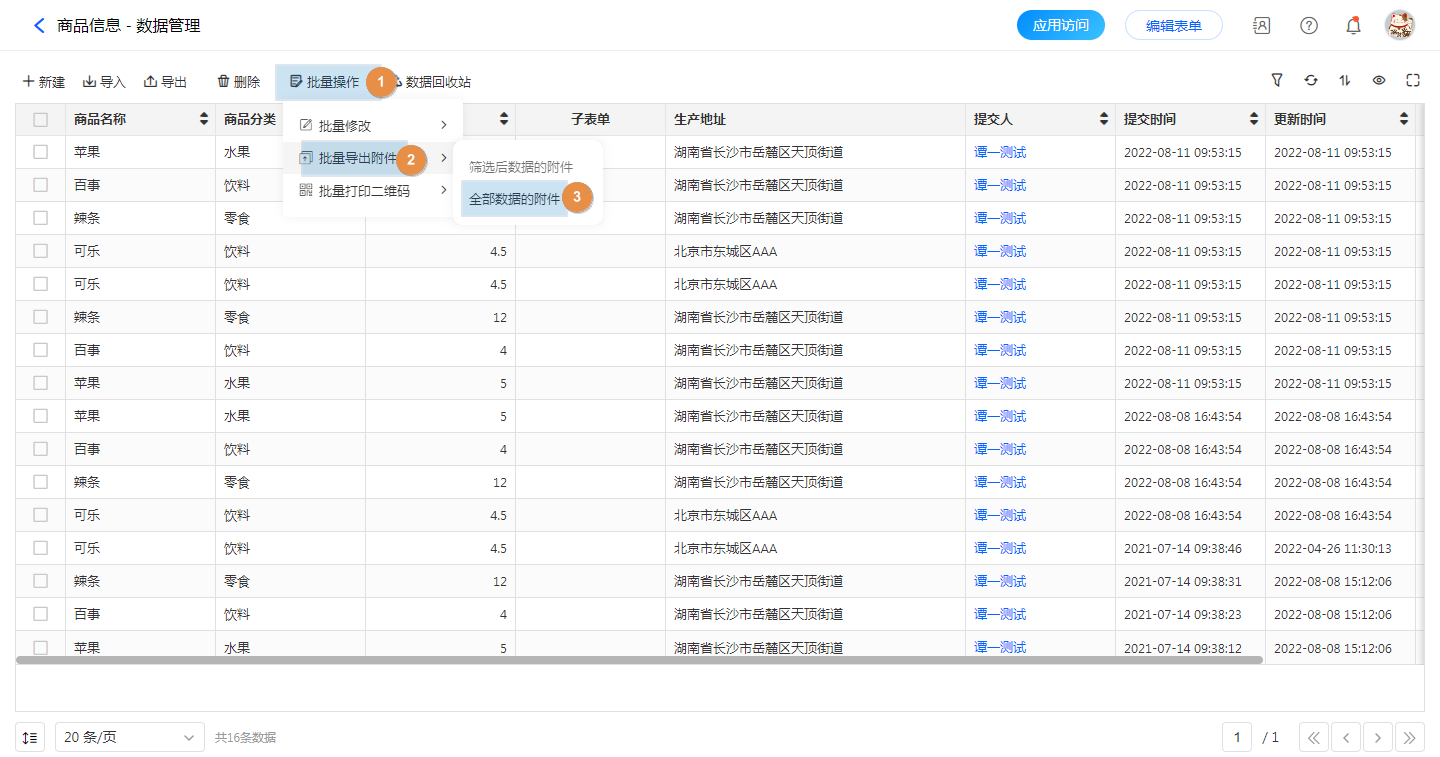Click the help question mark icon
This screenshot has height=757, width=1440.
[1308, 26]
